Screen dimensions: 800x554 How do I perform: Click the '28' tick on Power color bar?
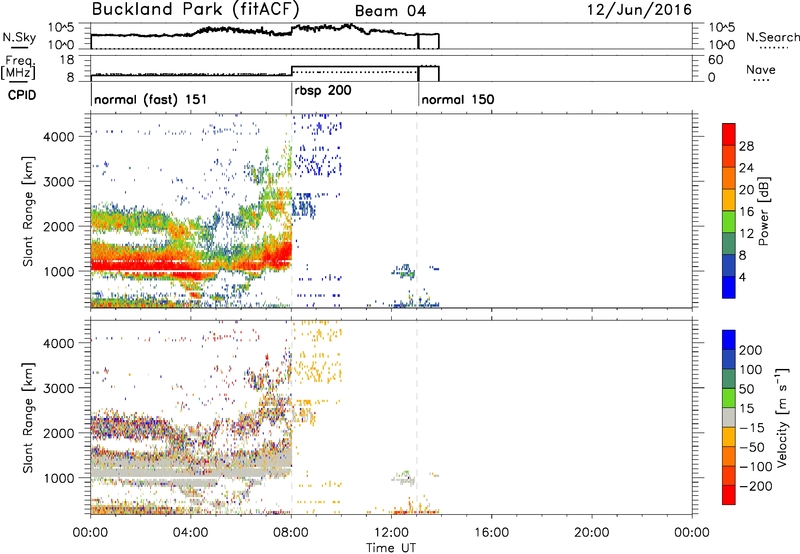click(746, 146)
